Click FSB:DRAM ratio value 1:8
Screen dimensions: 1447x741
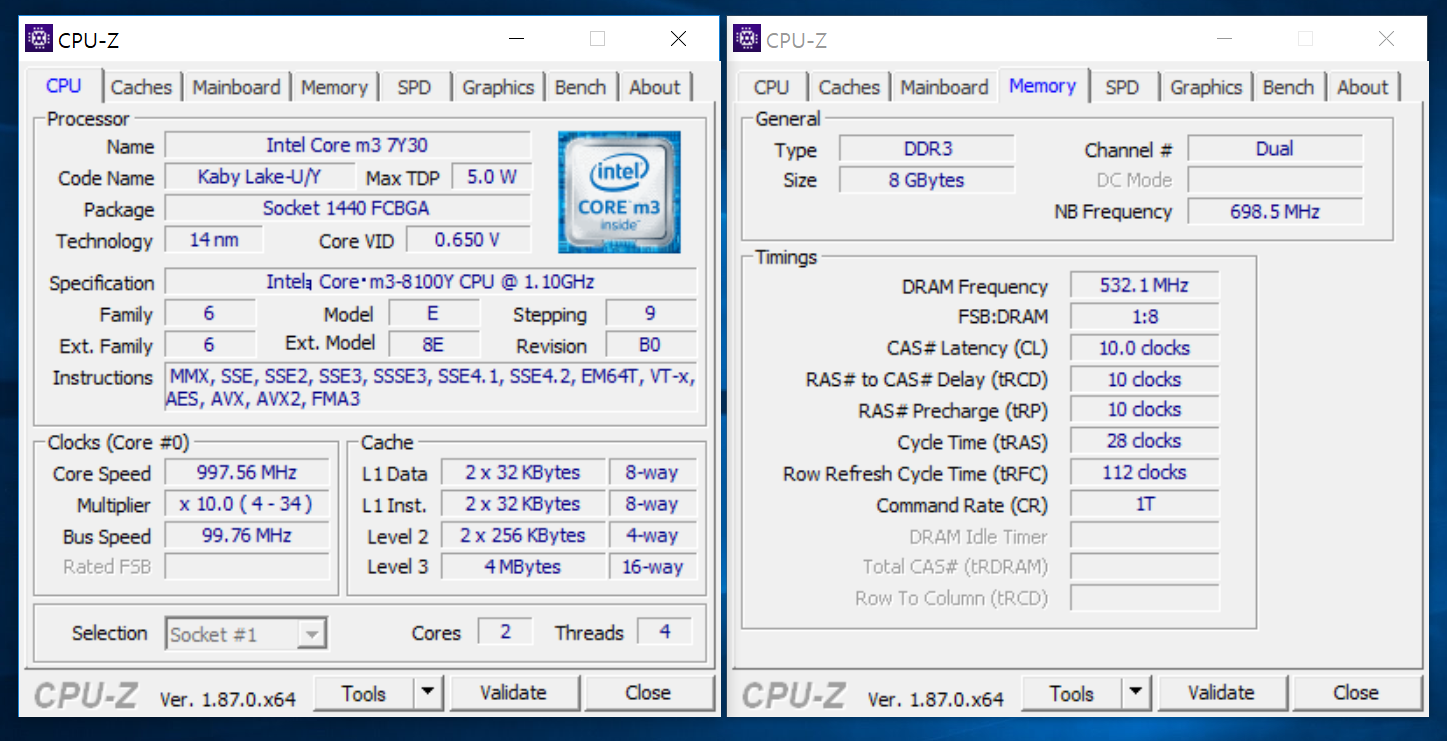pos(1144,316)
